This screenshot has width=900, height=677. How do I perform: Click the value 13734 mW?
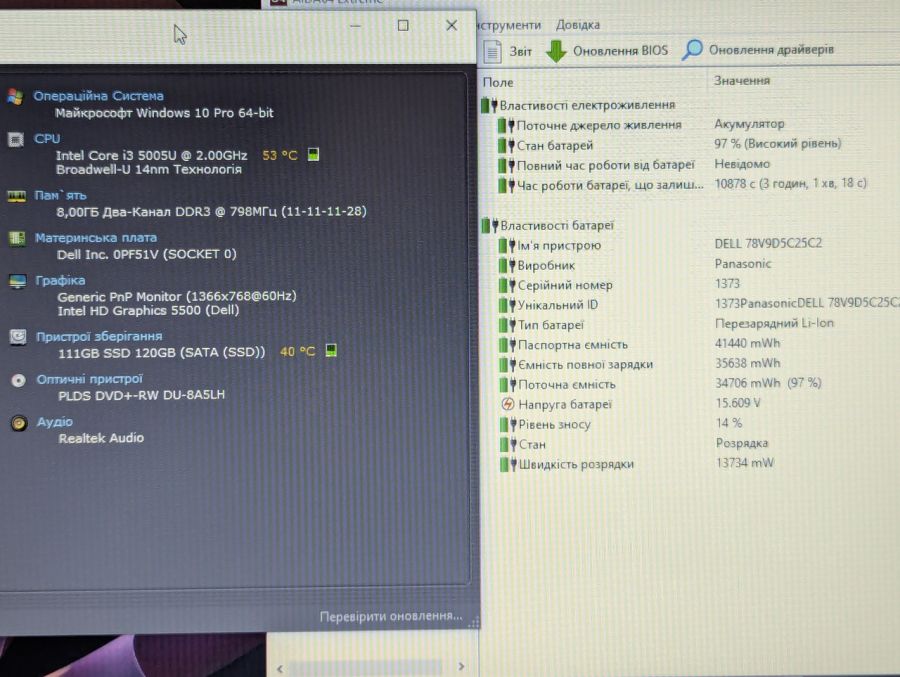[x=745, y=463]
